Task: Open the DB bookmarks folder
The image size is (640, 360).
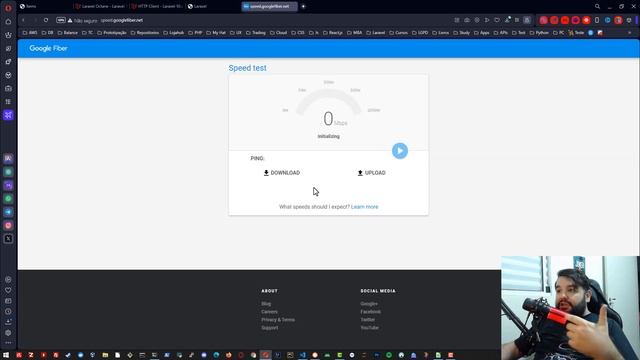Action: click(47, 33)
